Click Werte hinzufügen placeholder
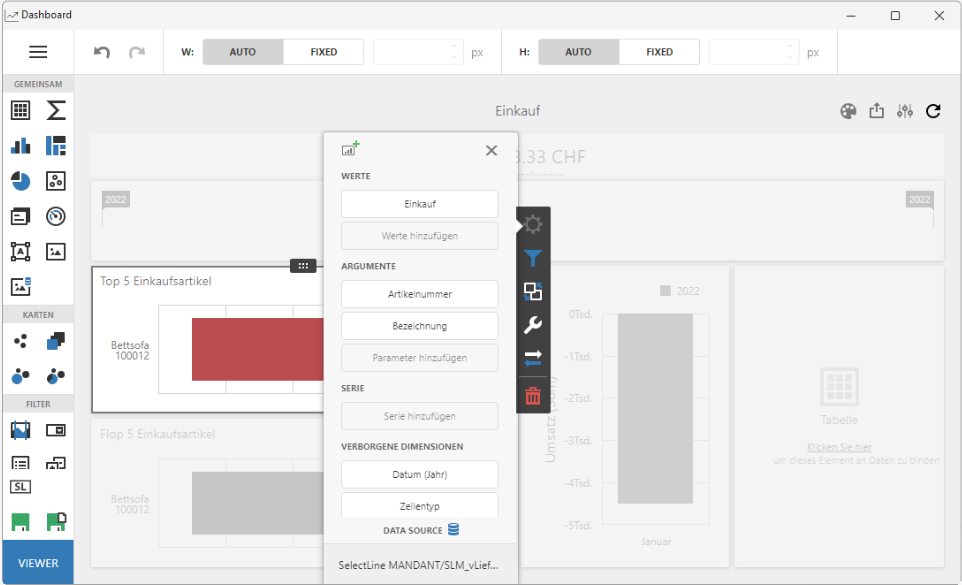 pyautogui.click(x=420, y=236)
